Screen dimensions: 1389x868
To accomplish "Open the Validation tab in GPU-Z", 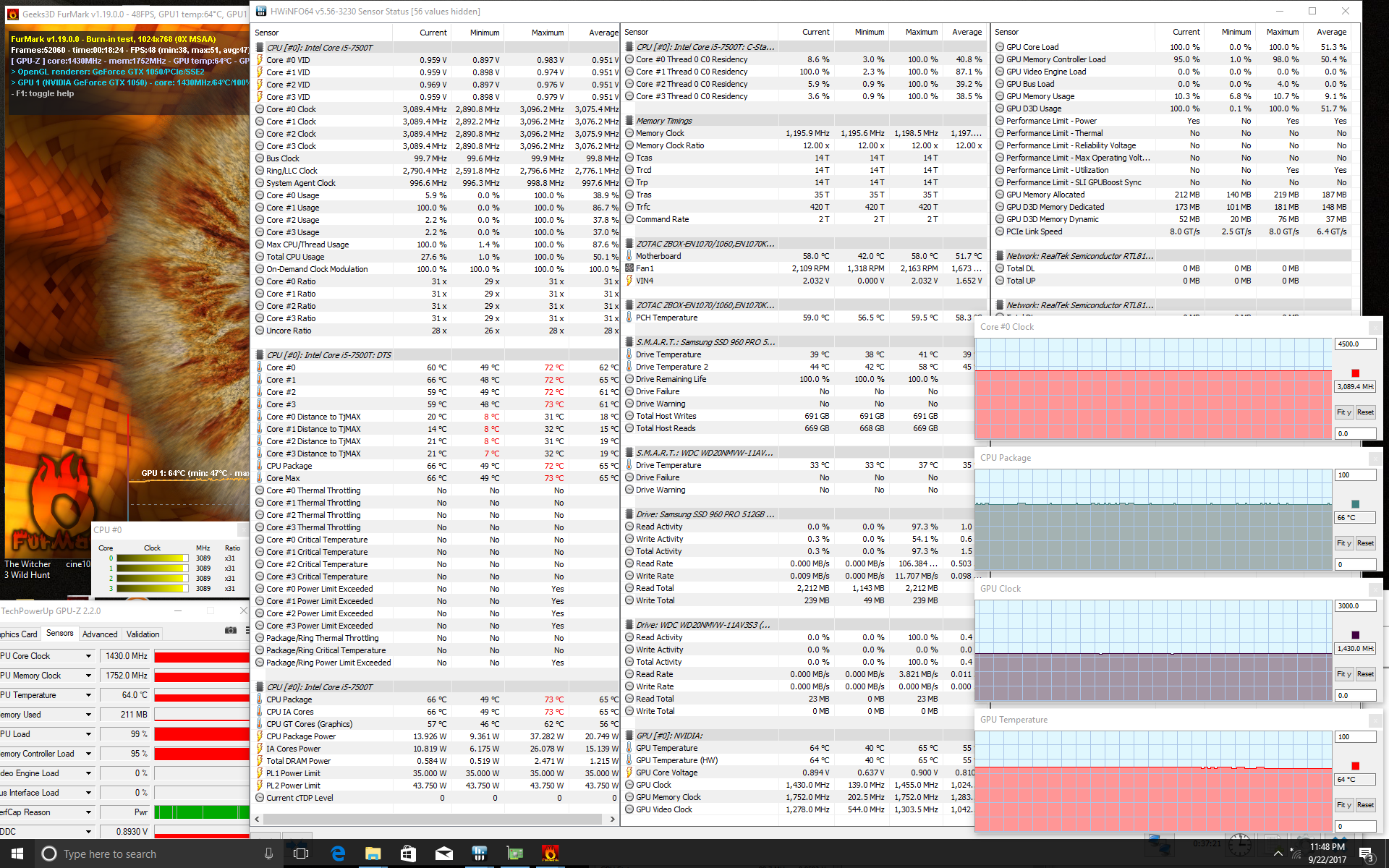I will (x=143, y=634).
